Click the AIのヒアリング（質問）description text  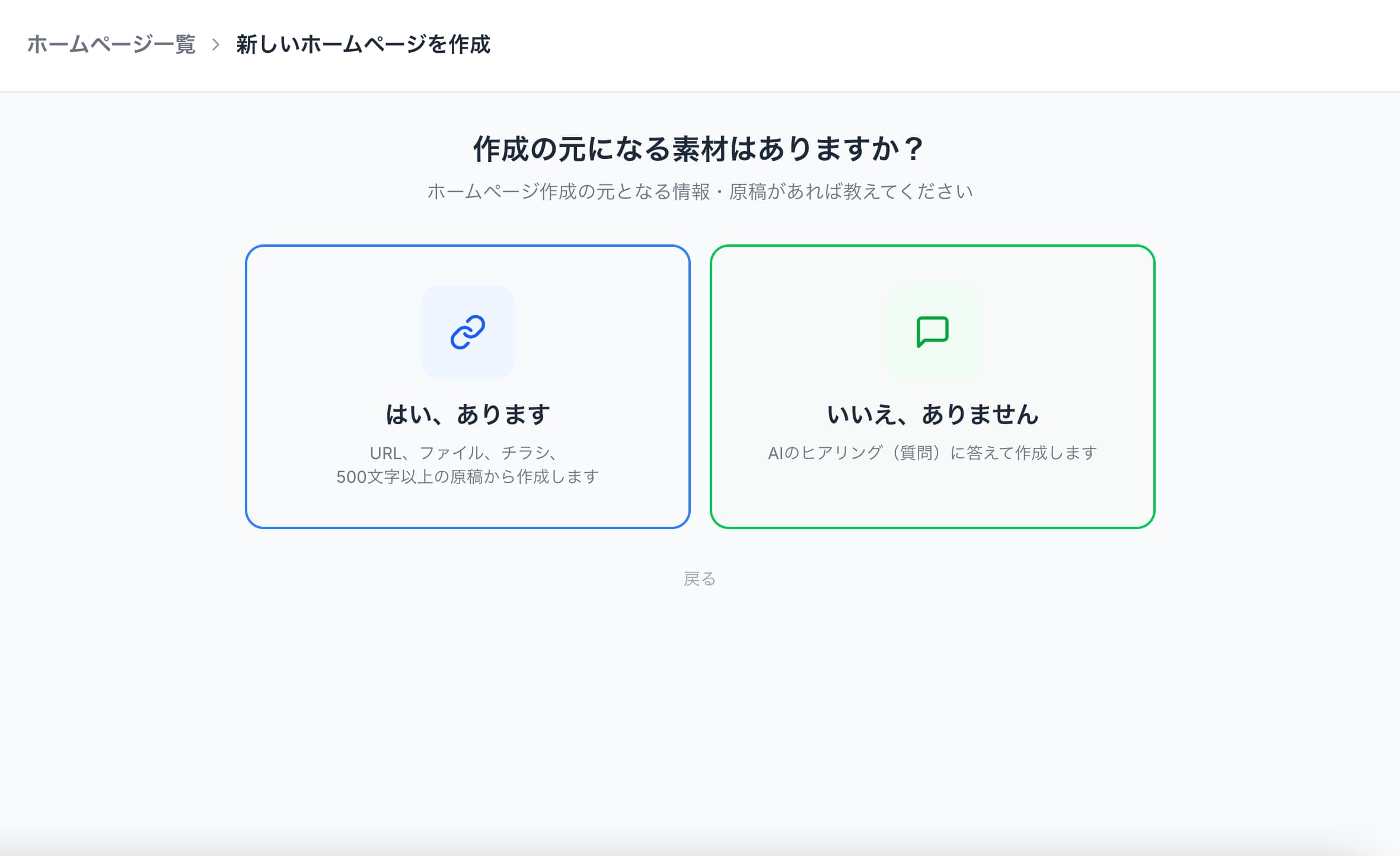pyautogui.click(x=932, y=453)
